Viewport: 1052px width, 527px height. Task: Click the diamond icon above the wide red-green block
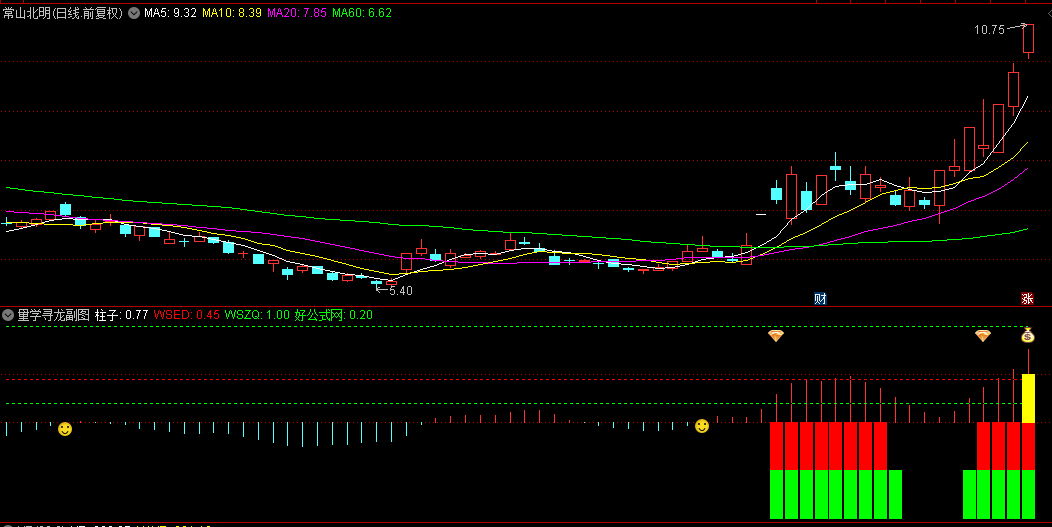776,335
